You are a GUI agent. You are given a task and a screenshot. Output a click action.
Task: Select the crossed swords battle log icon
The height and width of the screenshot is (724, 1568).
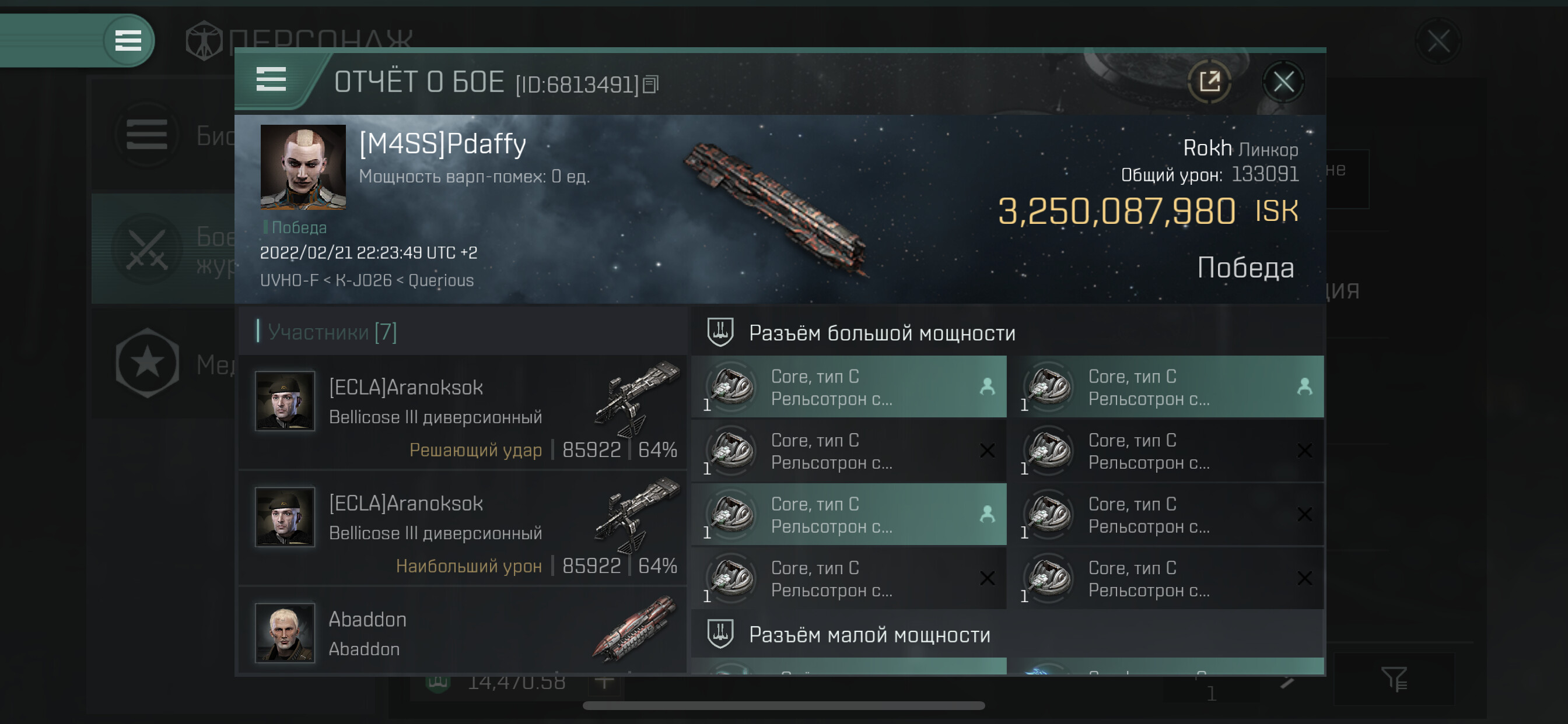(146, 249)
